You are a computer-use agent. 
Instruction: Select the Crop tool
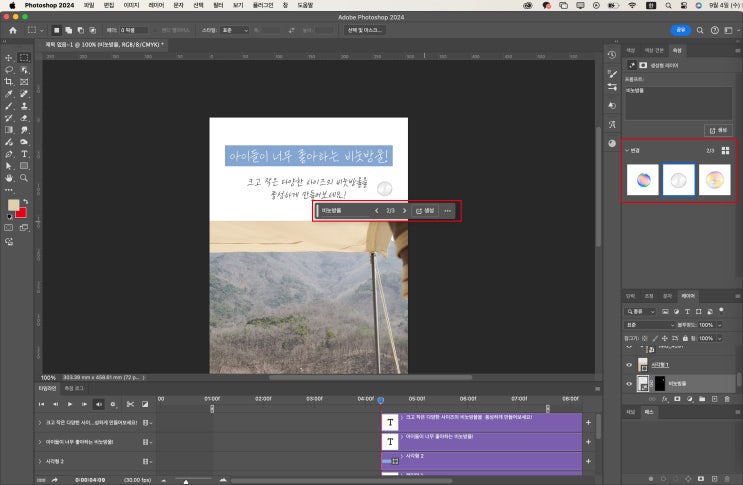pyautogui.click(x=10, y=82)
